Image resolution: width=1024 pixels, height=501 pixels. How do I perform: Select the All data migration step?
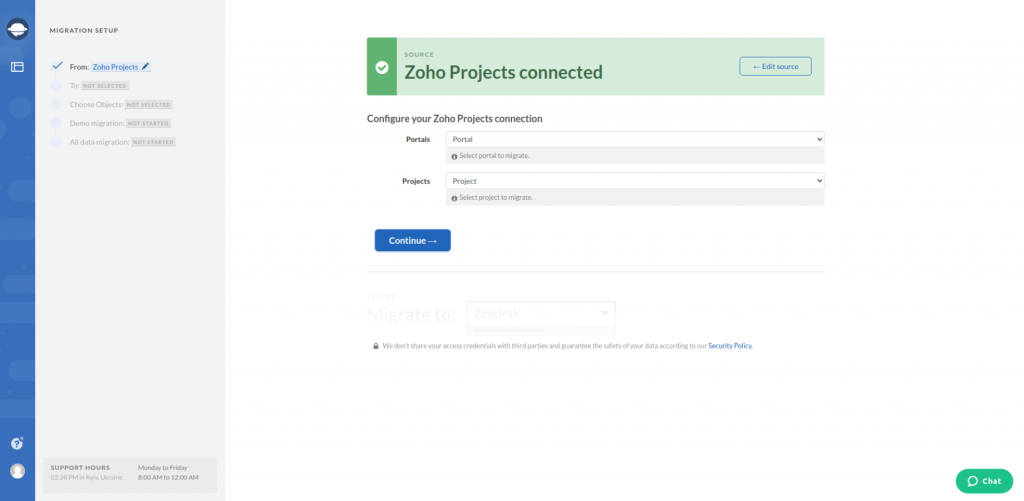tap(123, 142)
